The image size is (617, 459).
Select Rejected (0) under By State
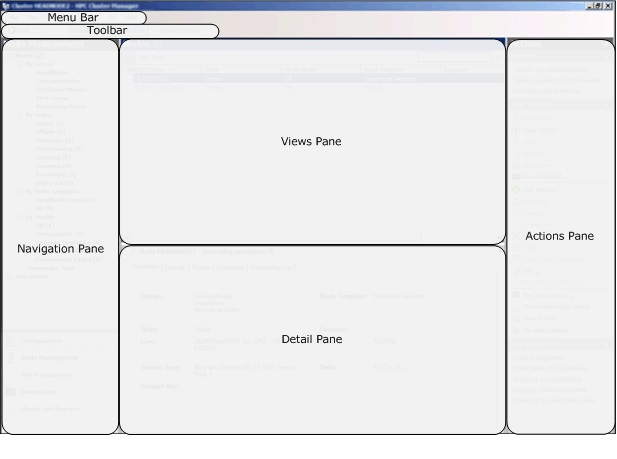coord(54,183)
